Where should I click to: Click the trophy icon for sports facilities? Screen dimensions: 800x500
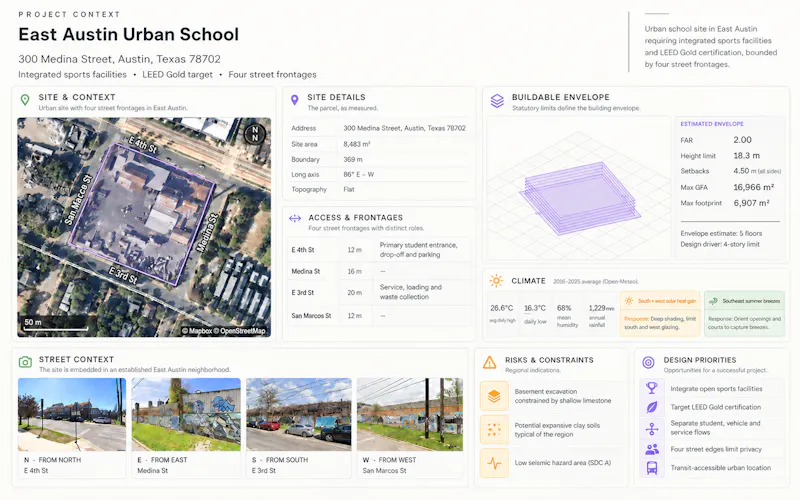pyautogui.click(x=652, y=388)
